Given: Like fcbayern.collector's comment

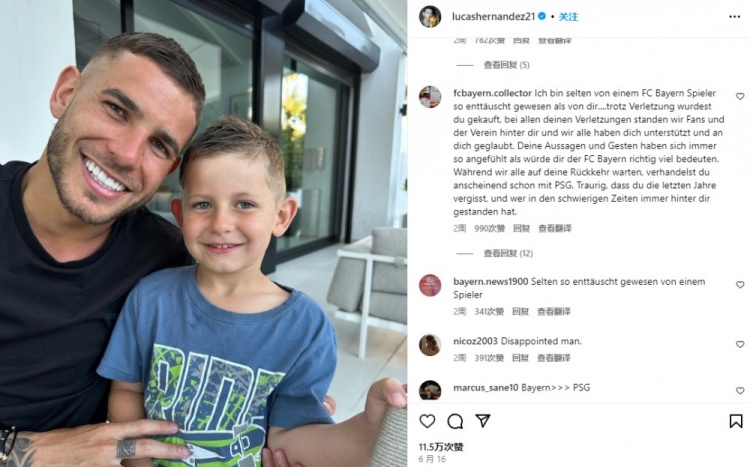Looking at the screenshot, I should point(740,96).
